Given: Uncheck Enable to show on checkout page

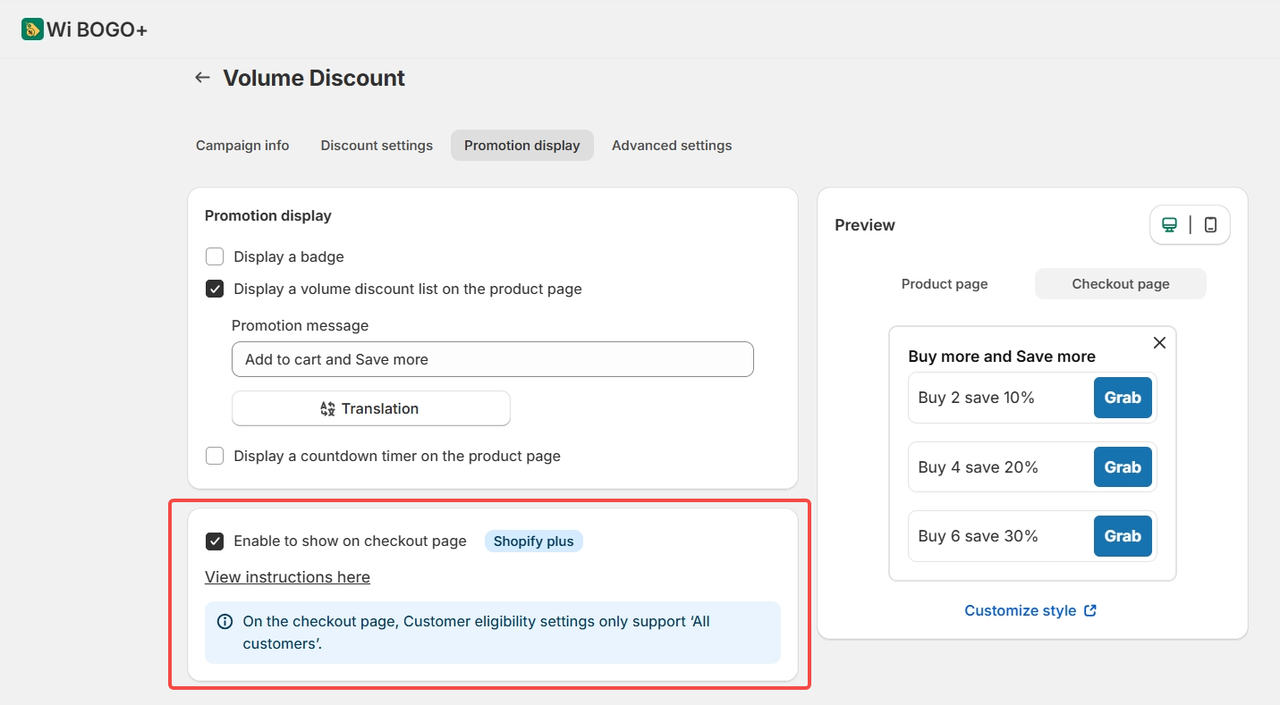Looking at the screenshot, I should click(x=215, y=541).
